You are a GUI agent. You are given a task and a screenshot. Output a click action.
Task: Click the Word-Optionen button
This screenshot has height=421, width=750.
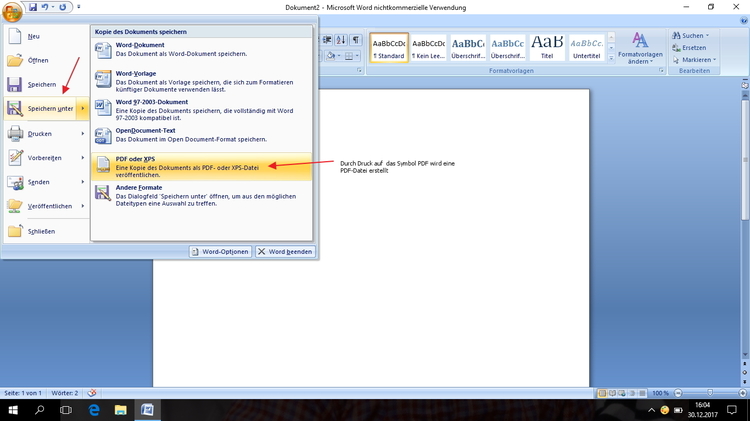(221, 252)
